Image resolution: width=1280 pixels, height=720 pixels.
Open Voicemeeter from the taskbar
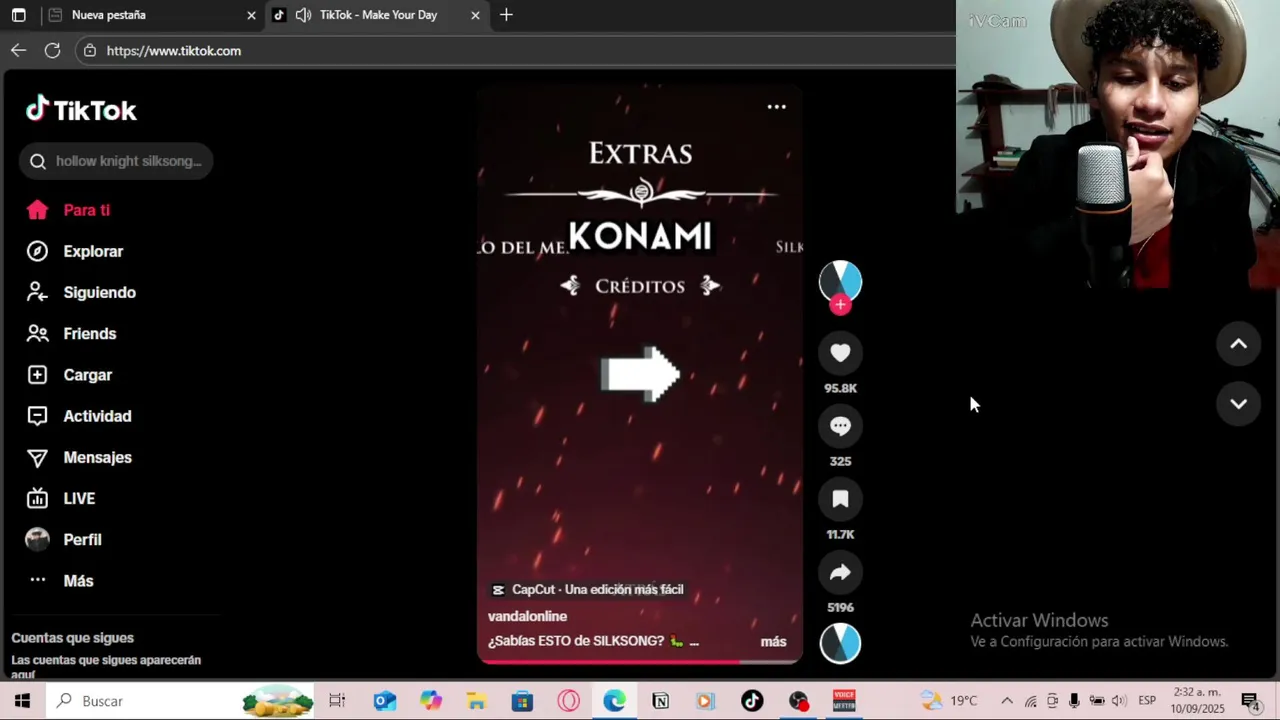point(844,701)
